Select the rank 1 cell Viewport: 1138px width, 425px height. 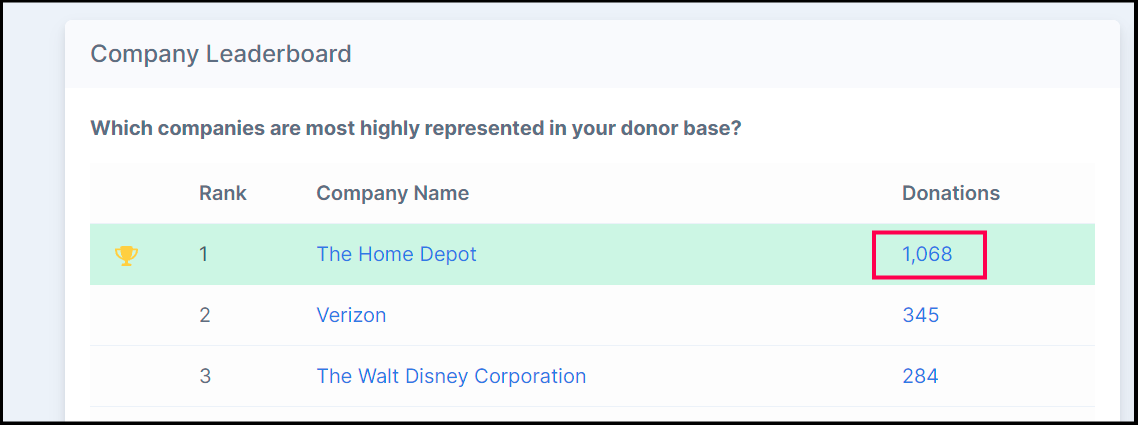pos(204,254)
